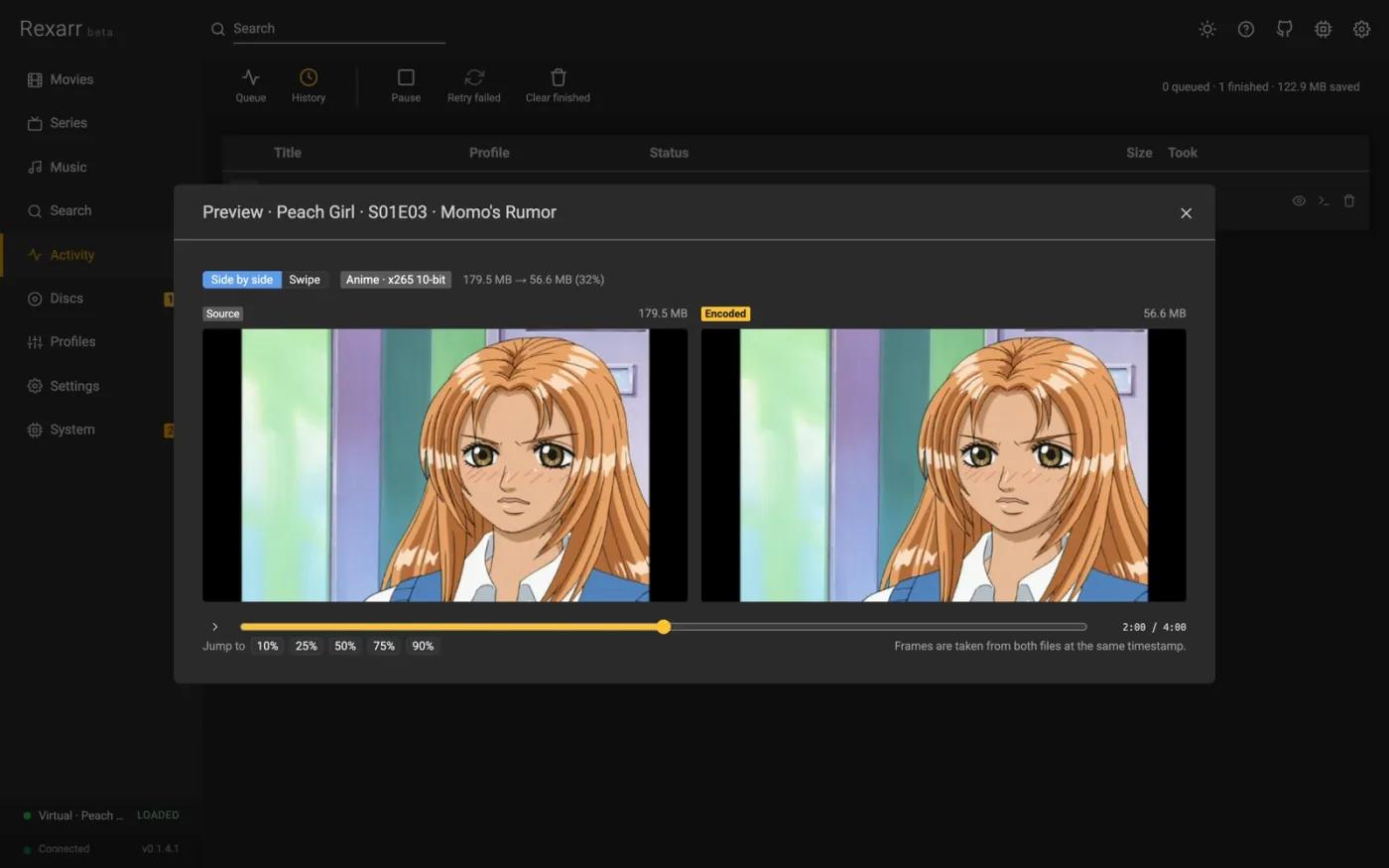Click the top-right settings gear icon
This screenshot has height=868, width=1389.
1362,29
